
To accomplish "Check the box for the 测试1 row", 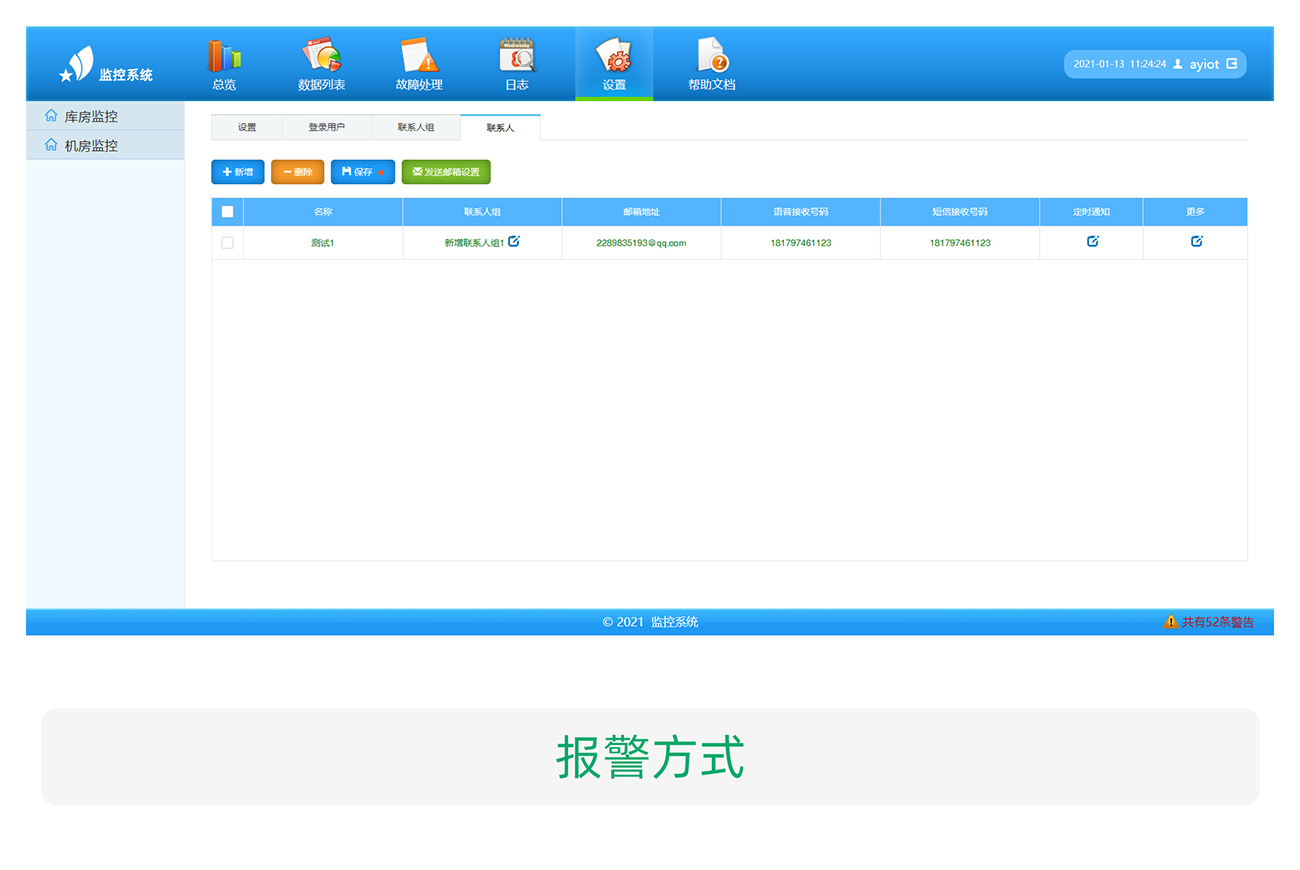I will click(x=227, y=243).
